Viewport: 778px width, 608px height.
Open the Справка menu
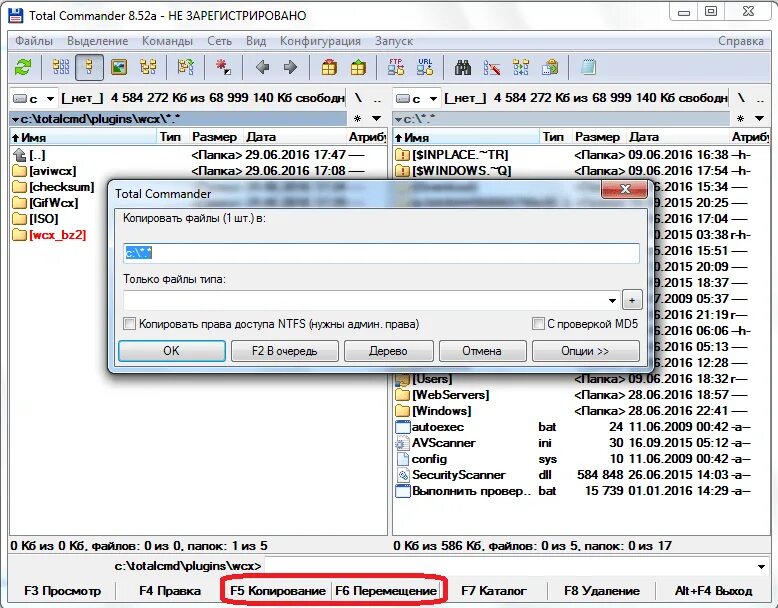click(x=741, y=41)
